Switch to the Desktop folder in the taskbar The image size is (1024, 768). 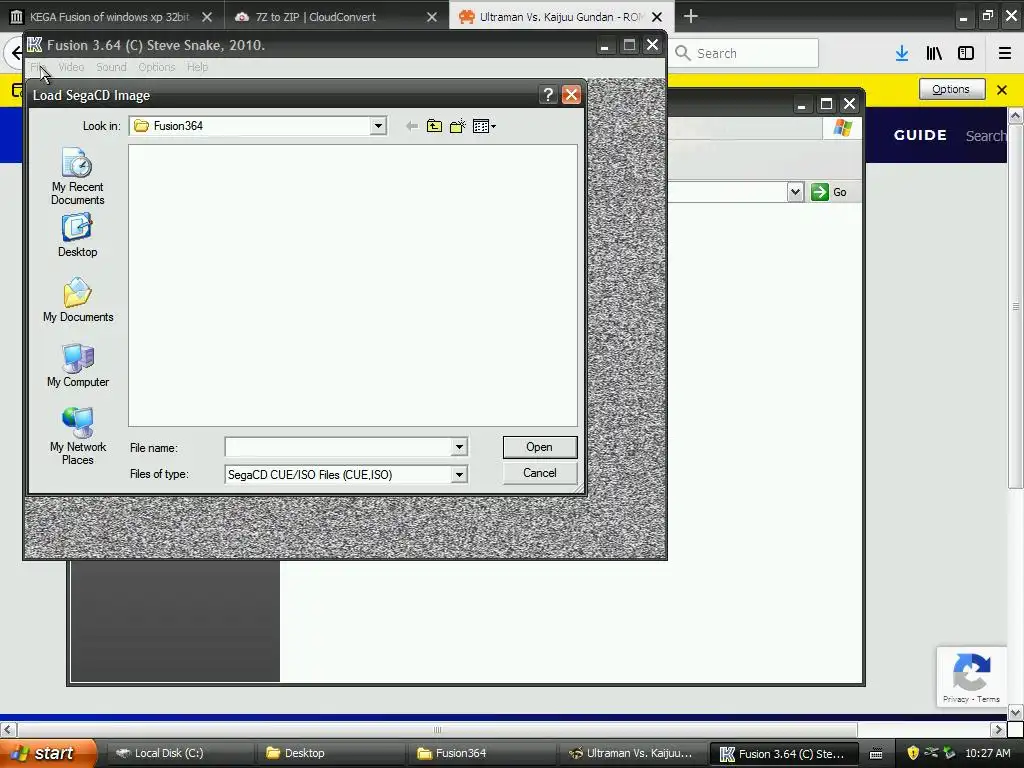click(x=330, y=754)
